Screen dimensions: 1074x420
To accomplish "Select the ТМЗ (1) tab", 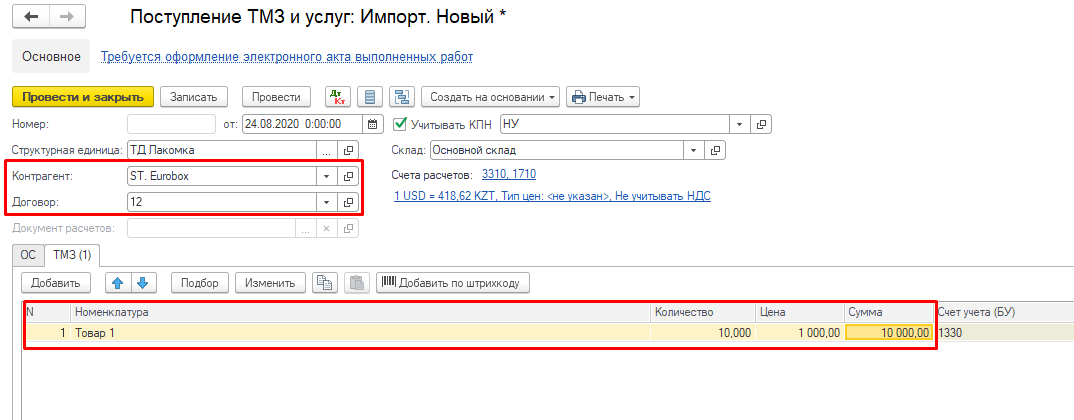I will [x=72, y=255].
